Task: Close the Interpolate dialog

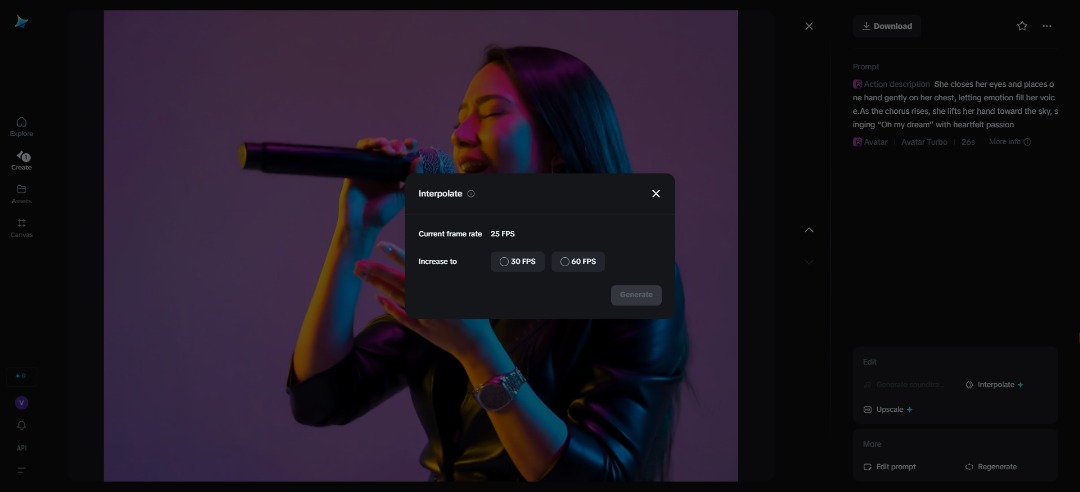Action: (656, 194)
